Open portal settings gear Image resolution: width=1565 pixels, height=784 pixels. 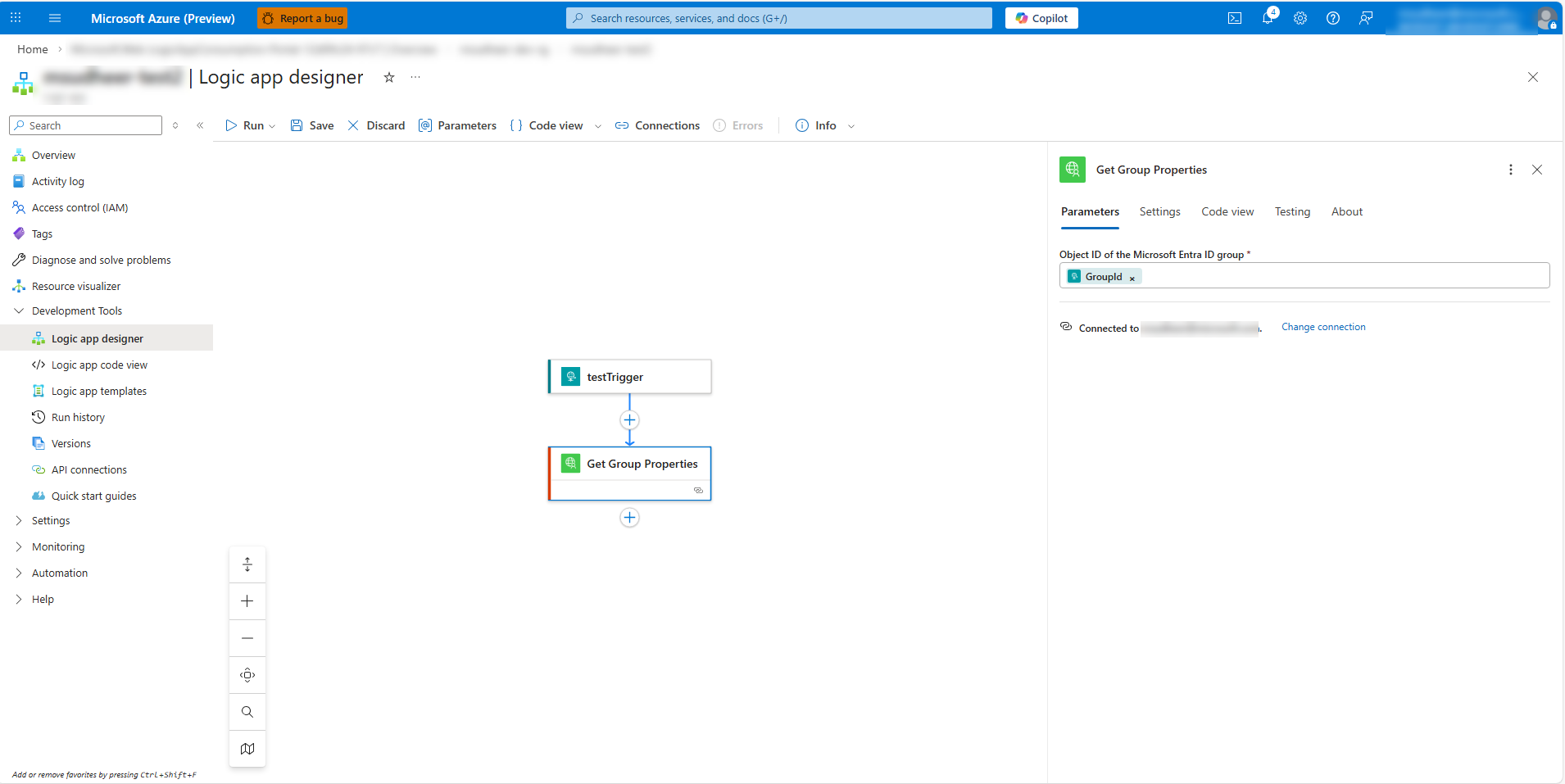1300,18
